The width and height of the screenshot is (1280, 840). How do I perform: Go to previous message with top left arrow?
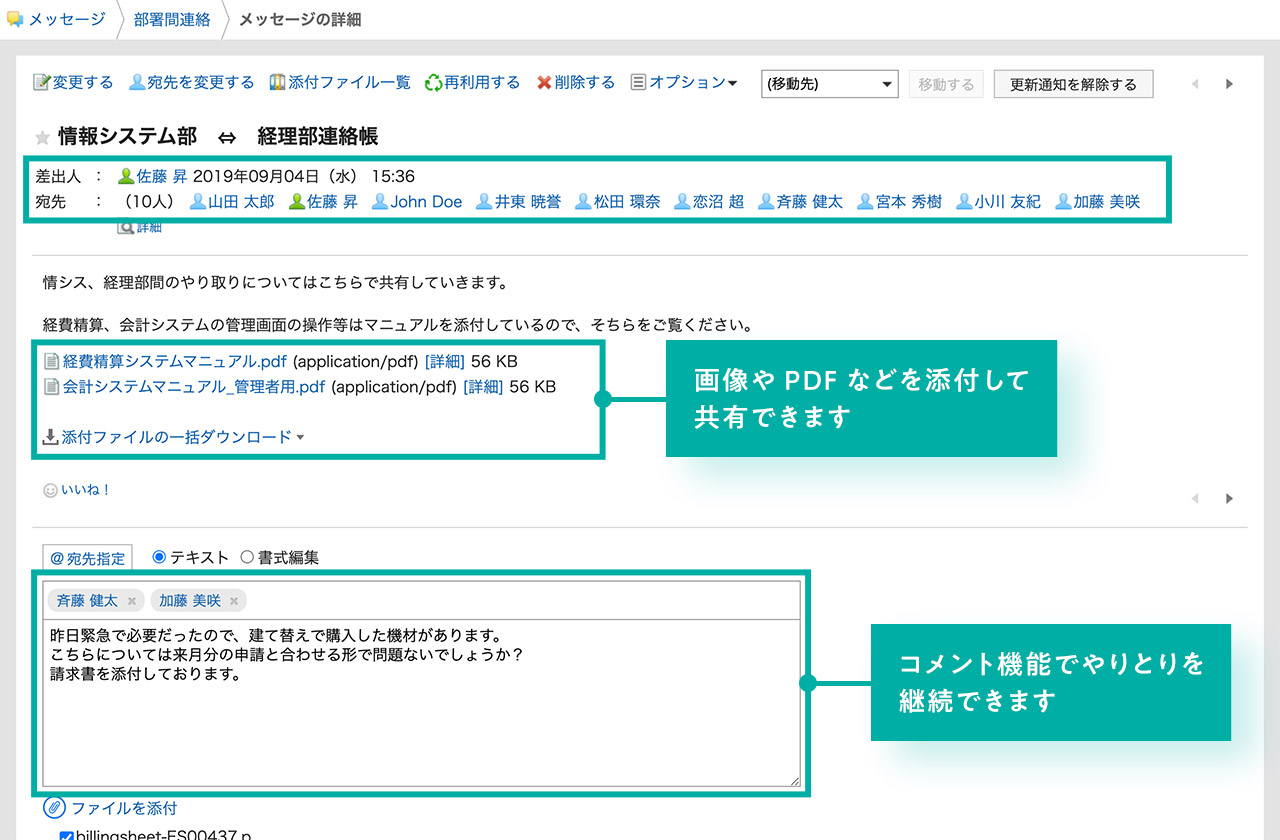tap(1195, 84)
